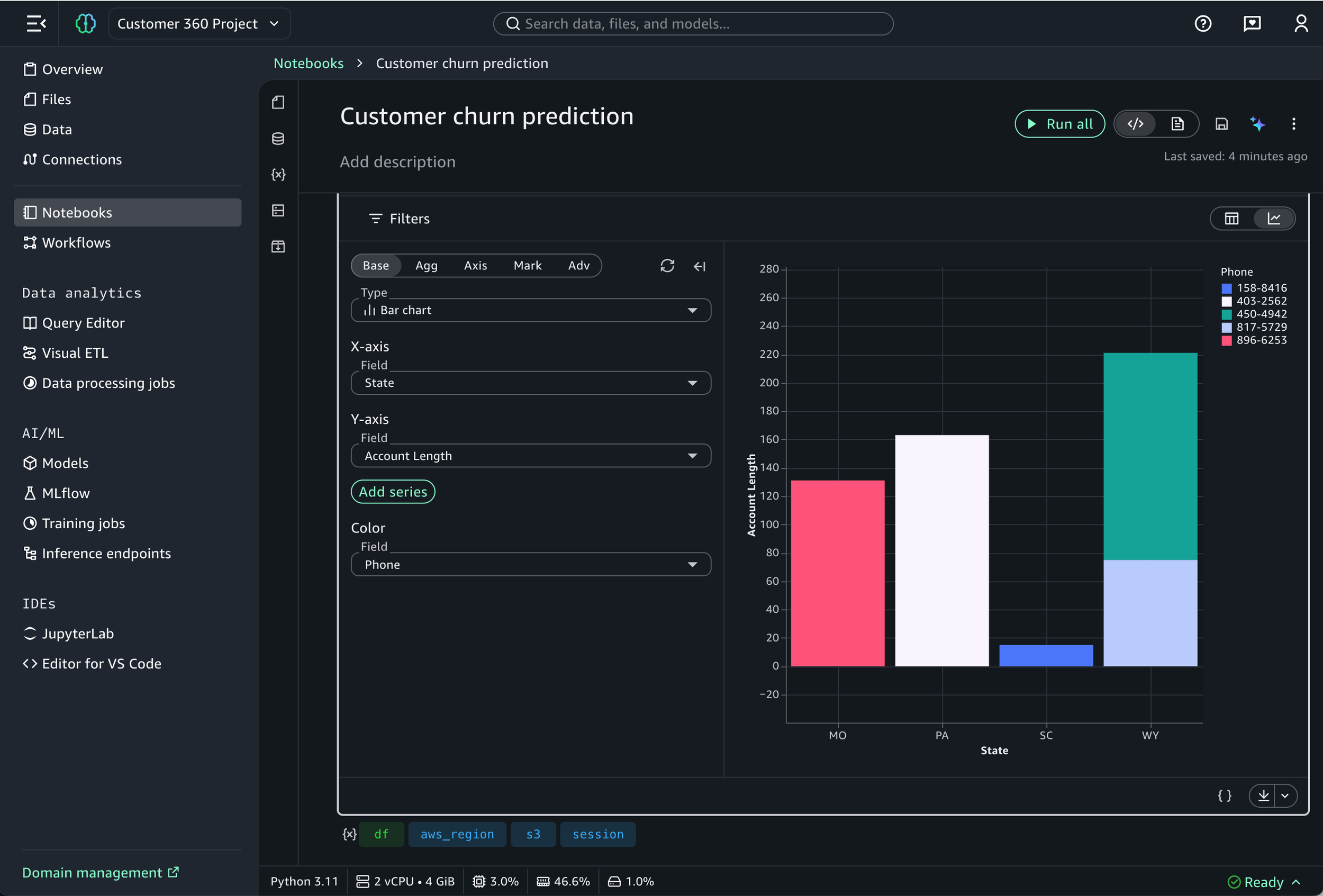Change the Color field dropdown set to Phone

click(x=531, y=564)
